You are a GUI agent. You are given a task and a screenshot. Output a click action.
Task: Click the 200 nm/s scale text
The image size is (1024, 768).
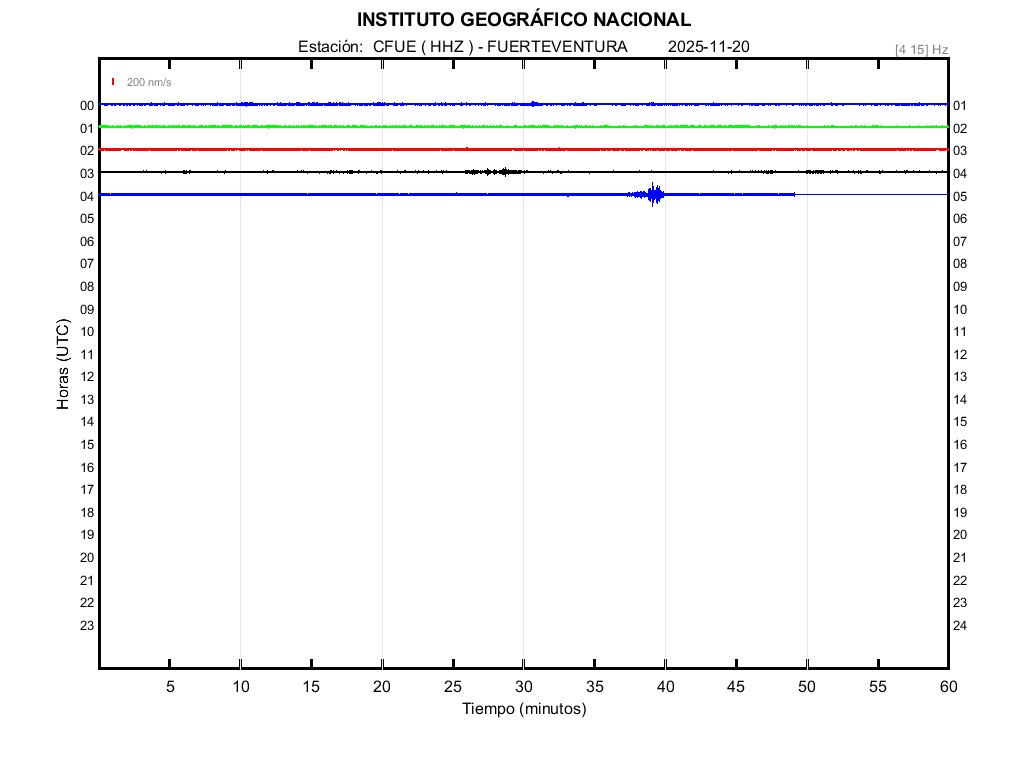[149, 82]
